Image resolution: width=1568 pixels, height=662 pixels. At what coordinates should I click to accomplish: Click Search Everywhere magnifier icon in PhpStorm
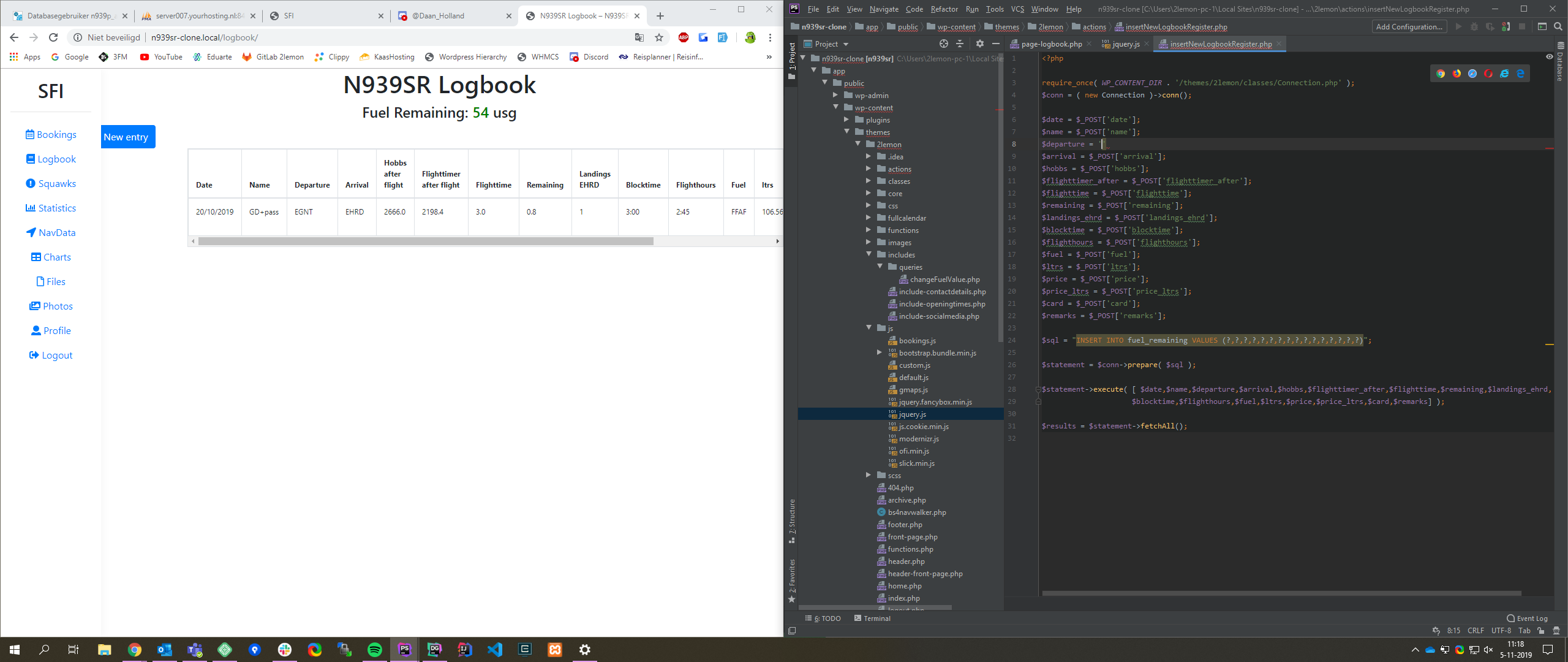(x=1558, y=26)
